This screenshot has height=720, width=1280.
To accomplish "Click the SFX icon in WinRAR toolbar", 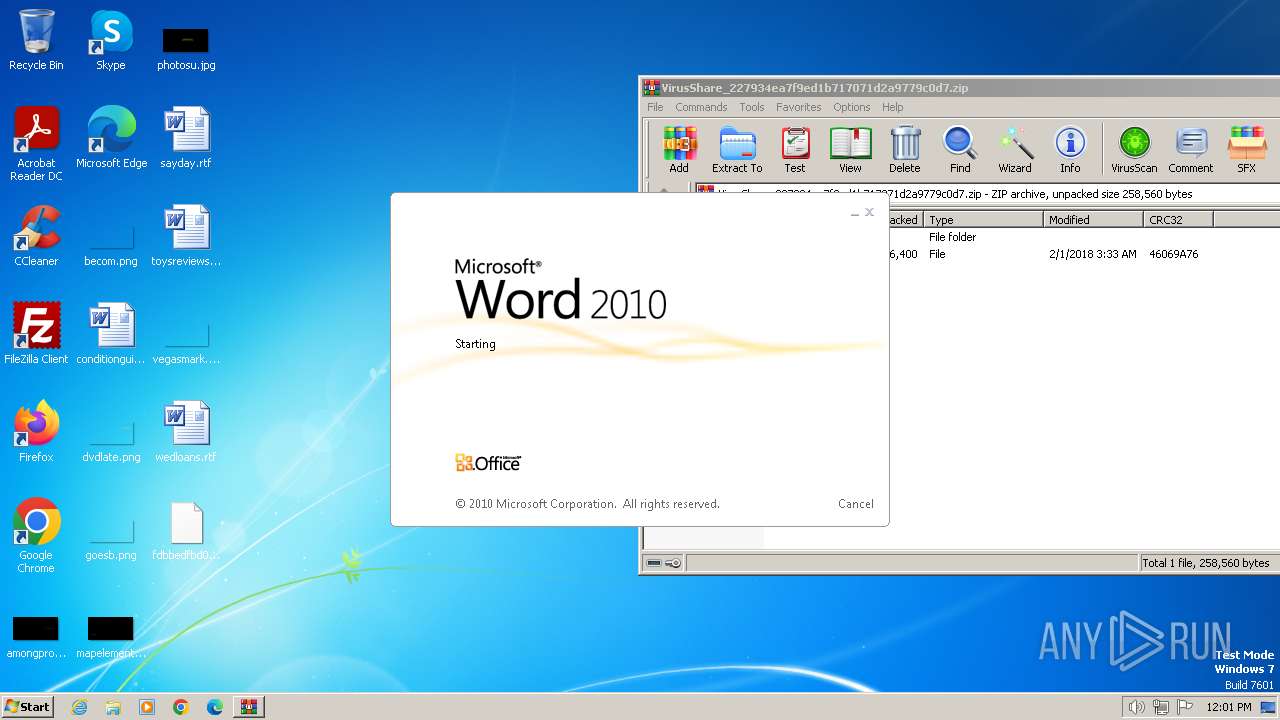I will [1246, 149].
